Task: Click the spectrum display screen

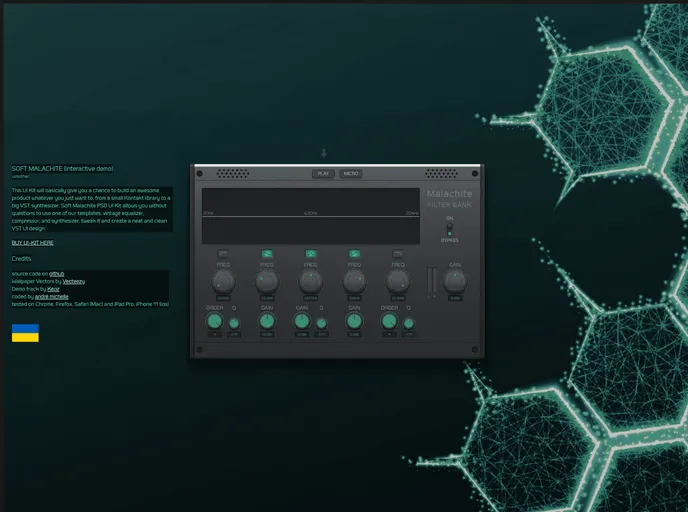Action: pyautogui.click(x=311, y=216)
